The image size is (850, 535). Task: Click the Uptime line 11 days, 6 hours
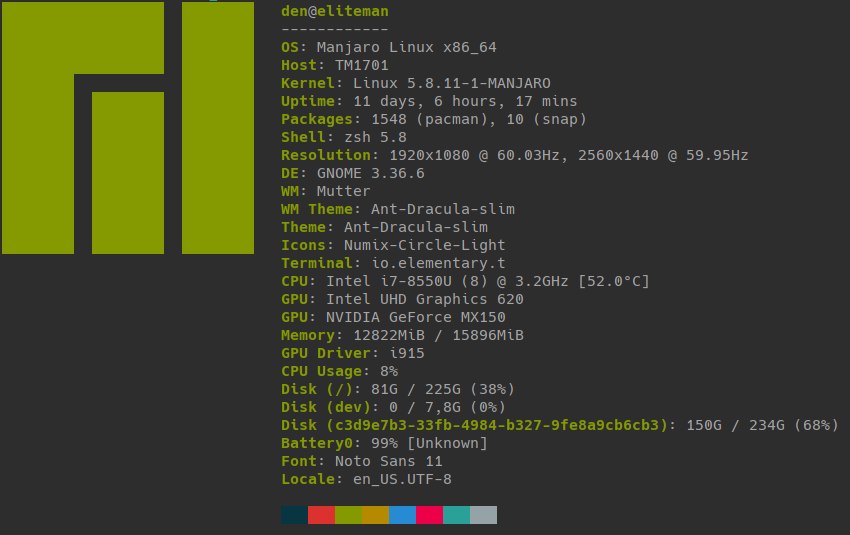click(429, 101)
